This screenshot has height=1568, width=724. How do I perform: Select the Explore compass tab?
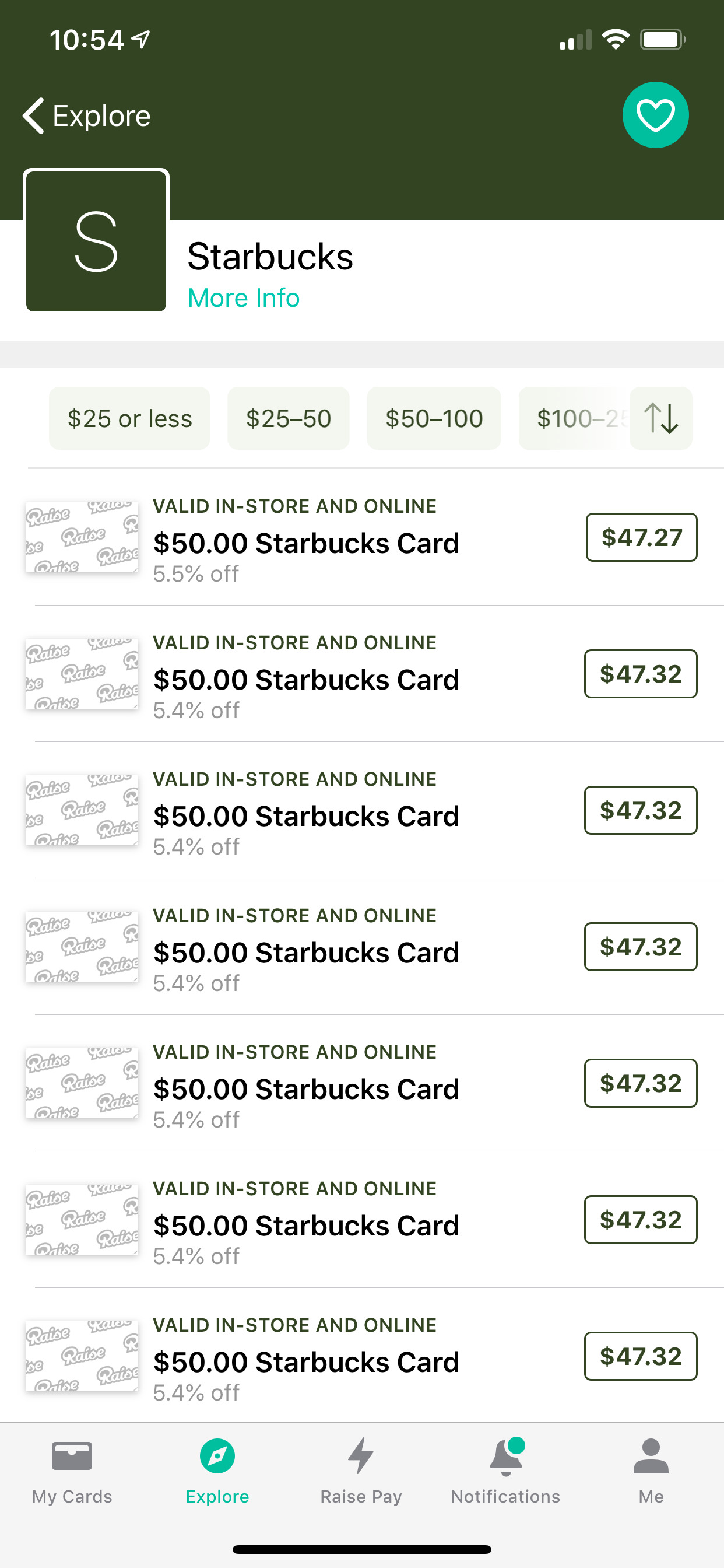(217, 1456)
